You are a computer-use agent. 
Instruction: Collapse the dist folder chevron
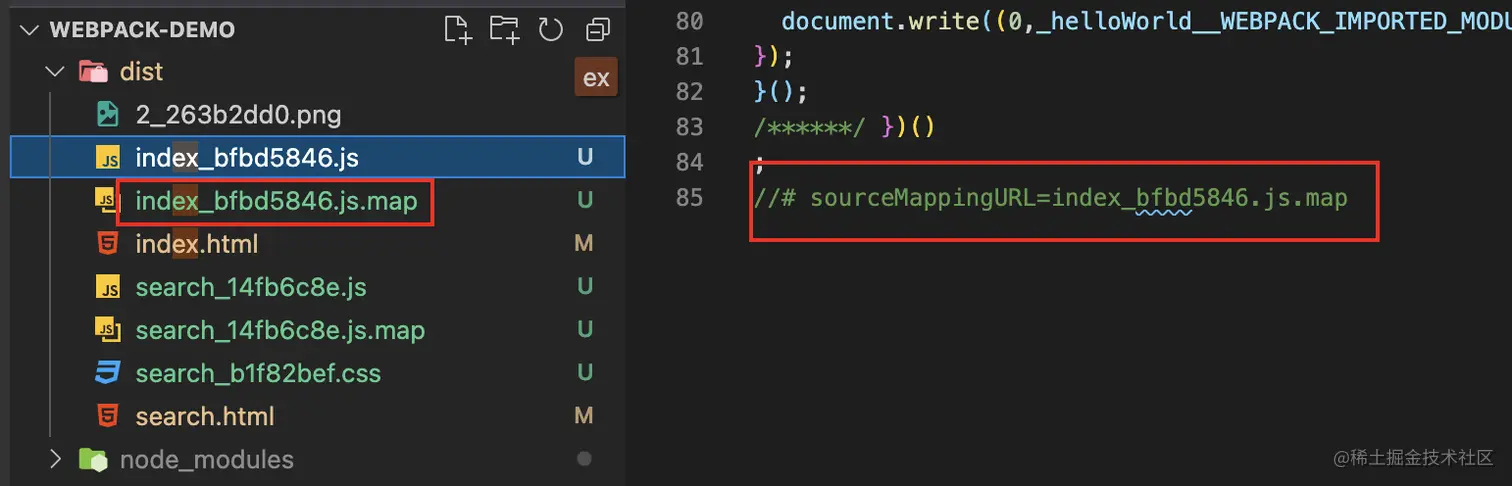coord(53,72)
